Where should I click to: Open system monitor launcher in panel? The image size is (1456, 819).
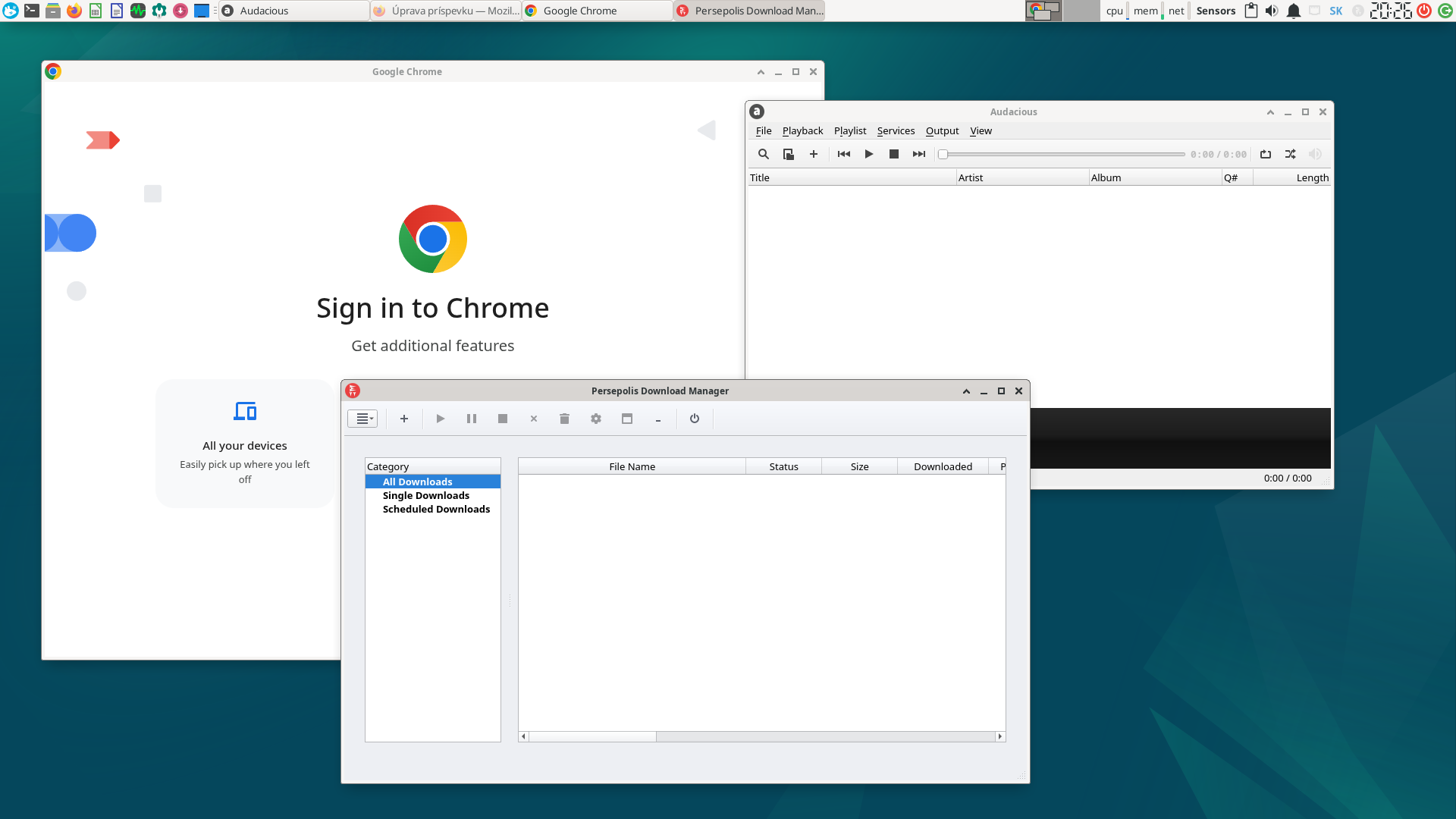[x=138, y=11]
